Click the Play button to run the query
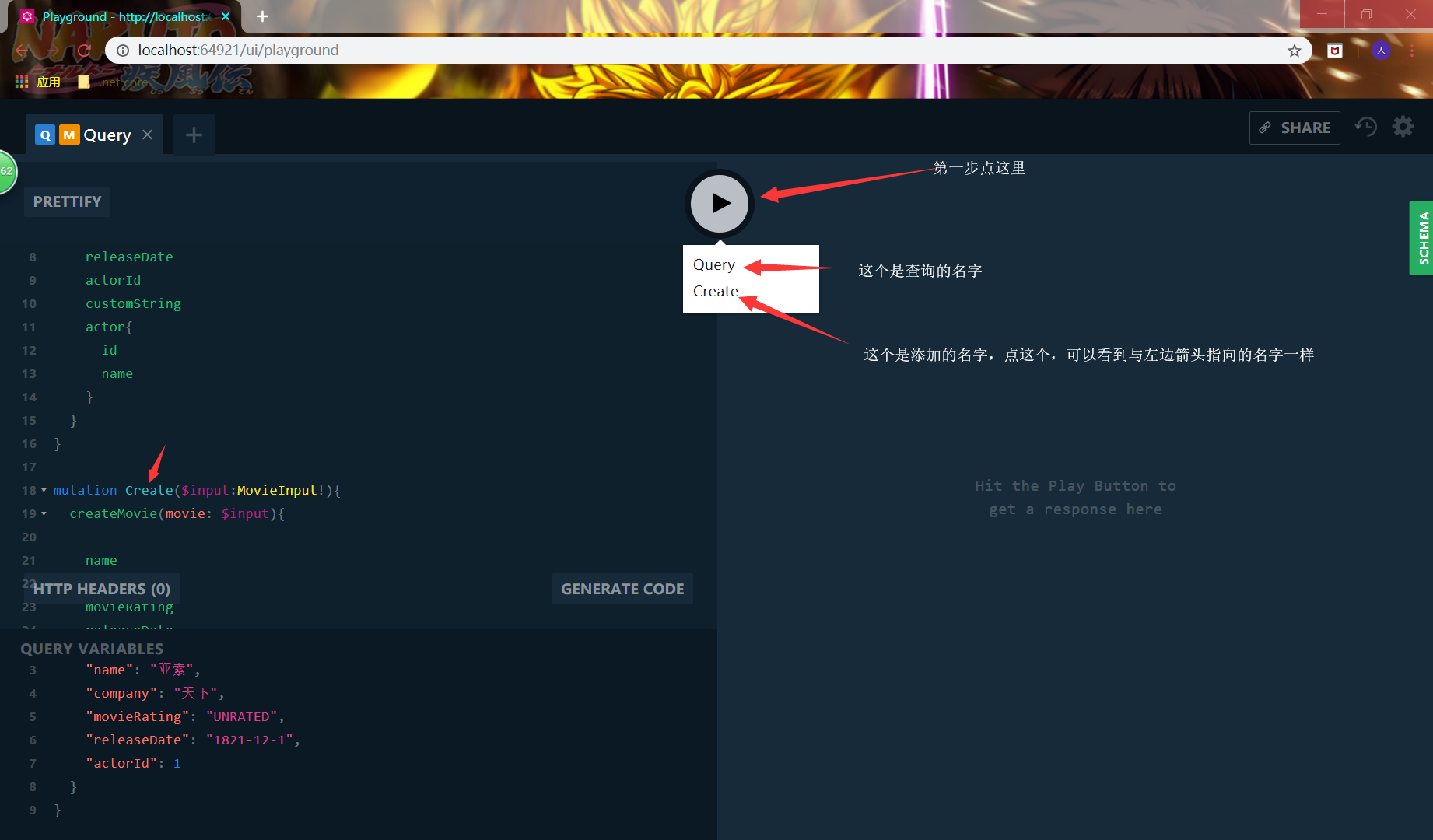This screenshot has width=1433, height=840. 720,203
